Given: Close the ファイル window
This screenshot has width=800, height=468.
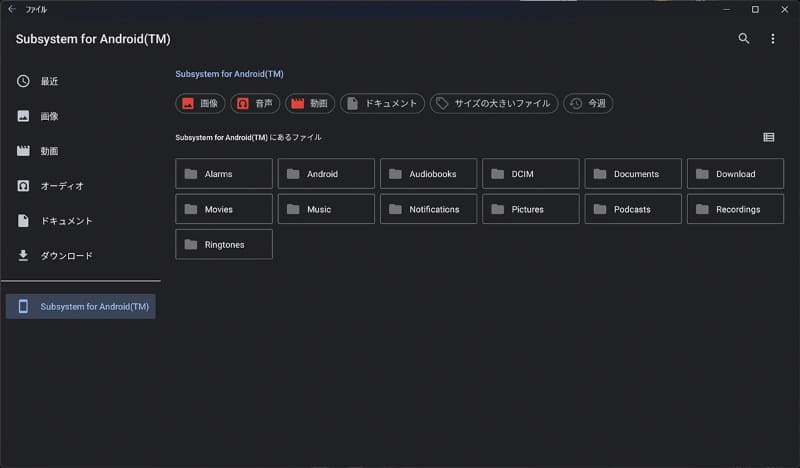Looking at the screenshot, I should point(784,9).
